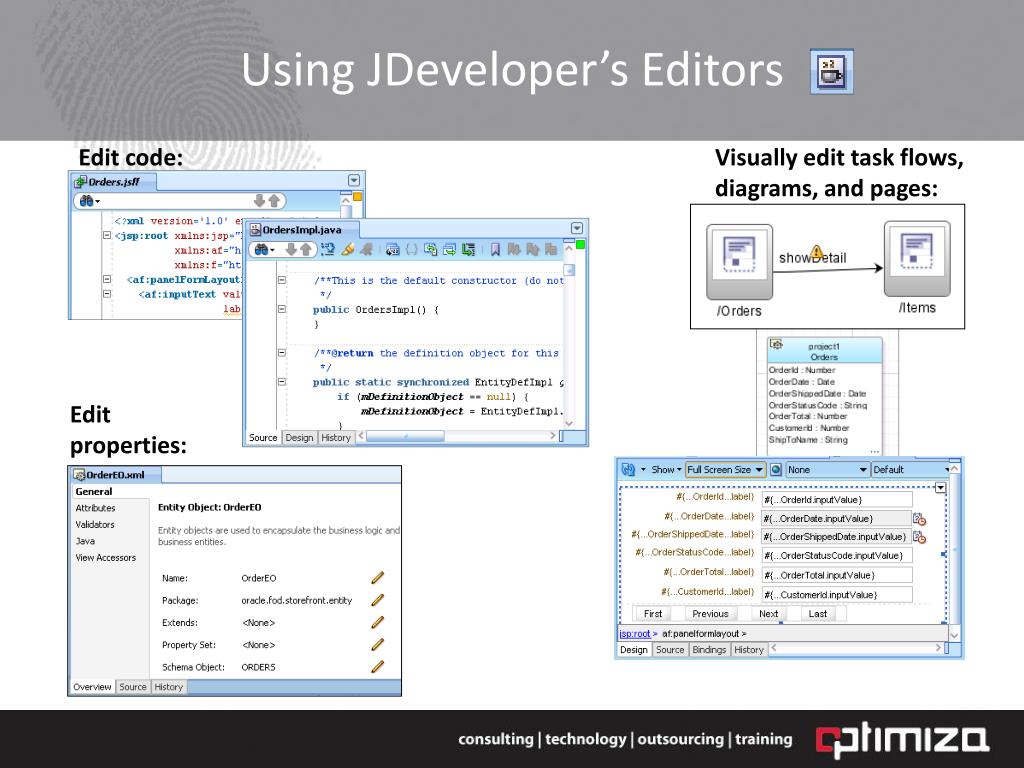Select the project1 Orders entity diagram header

824,351
